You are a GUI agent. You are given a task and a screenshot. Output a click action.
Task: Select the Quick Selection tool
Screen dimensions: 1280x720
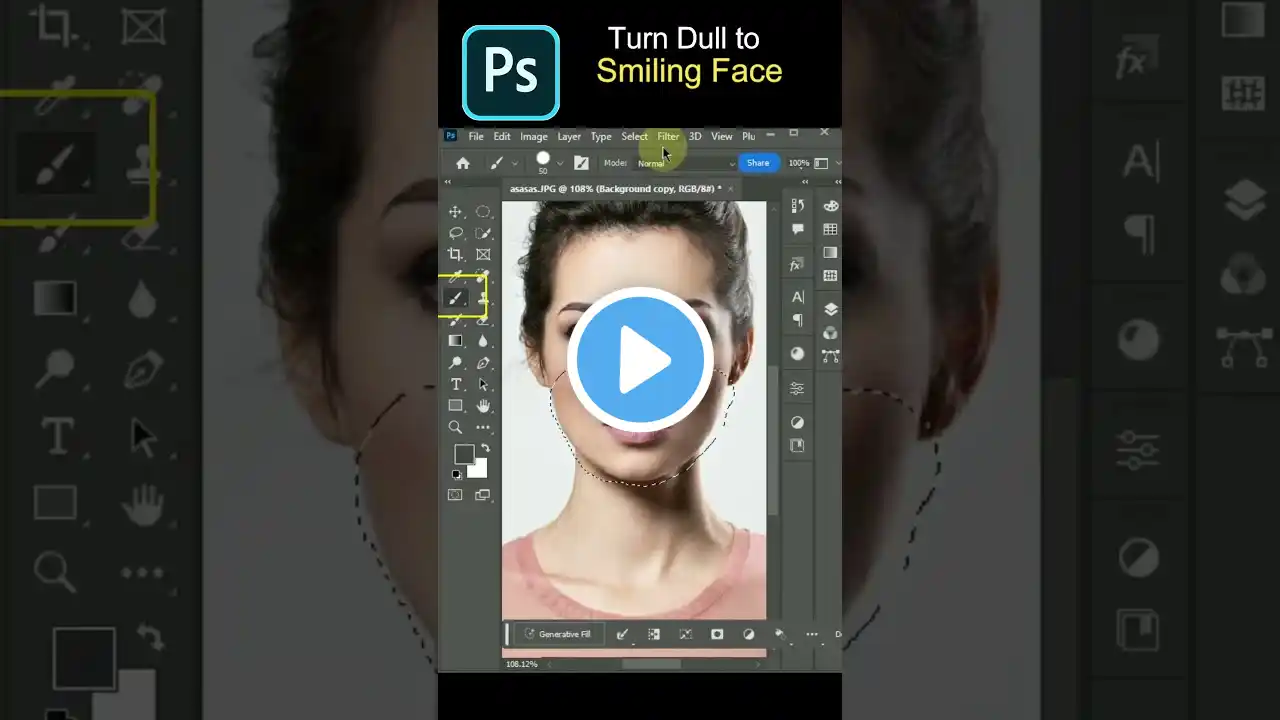click(483, 233)
